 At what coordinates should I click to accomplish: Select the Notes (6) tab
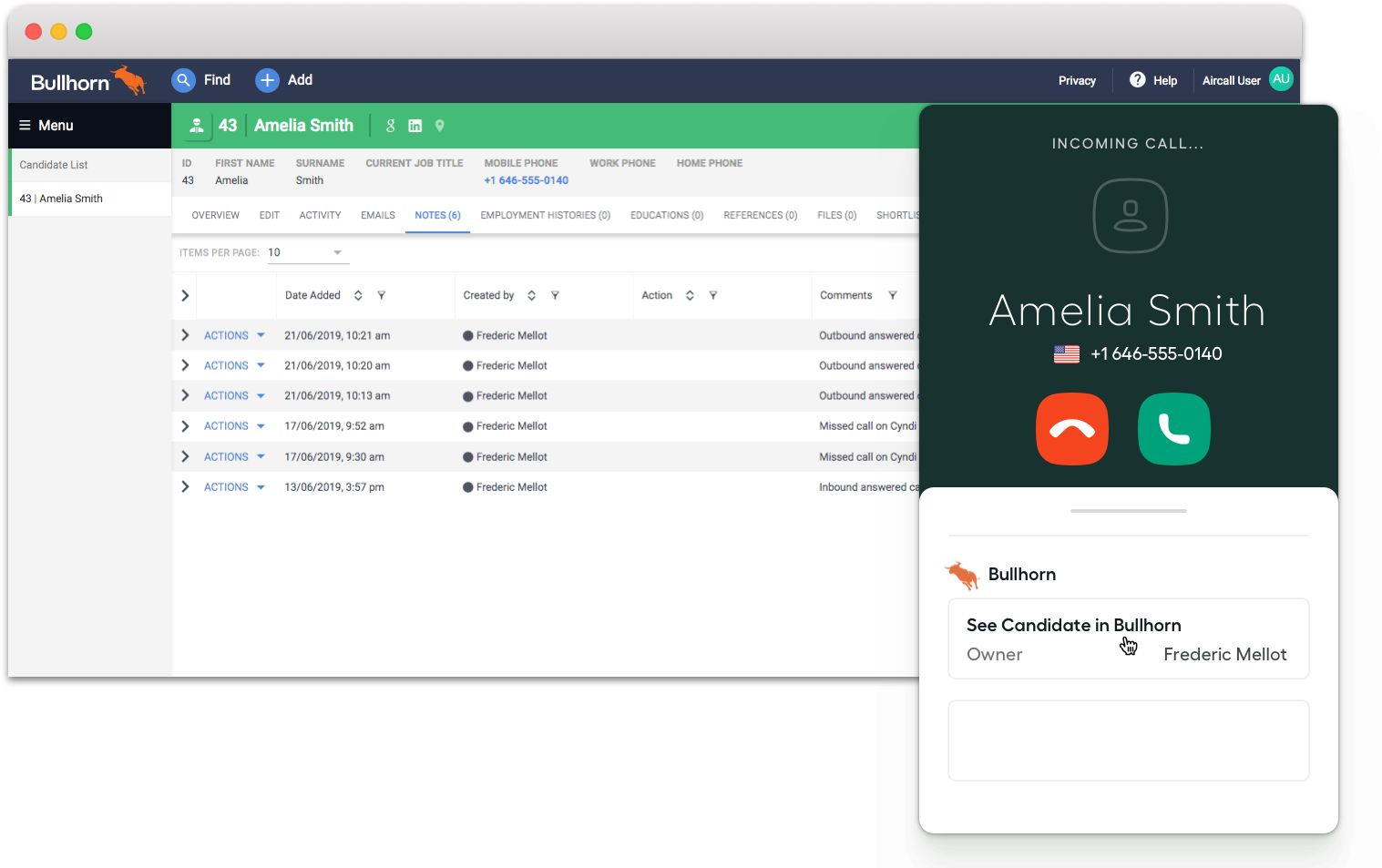[437, 215]
